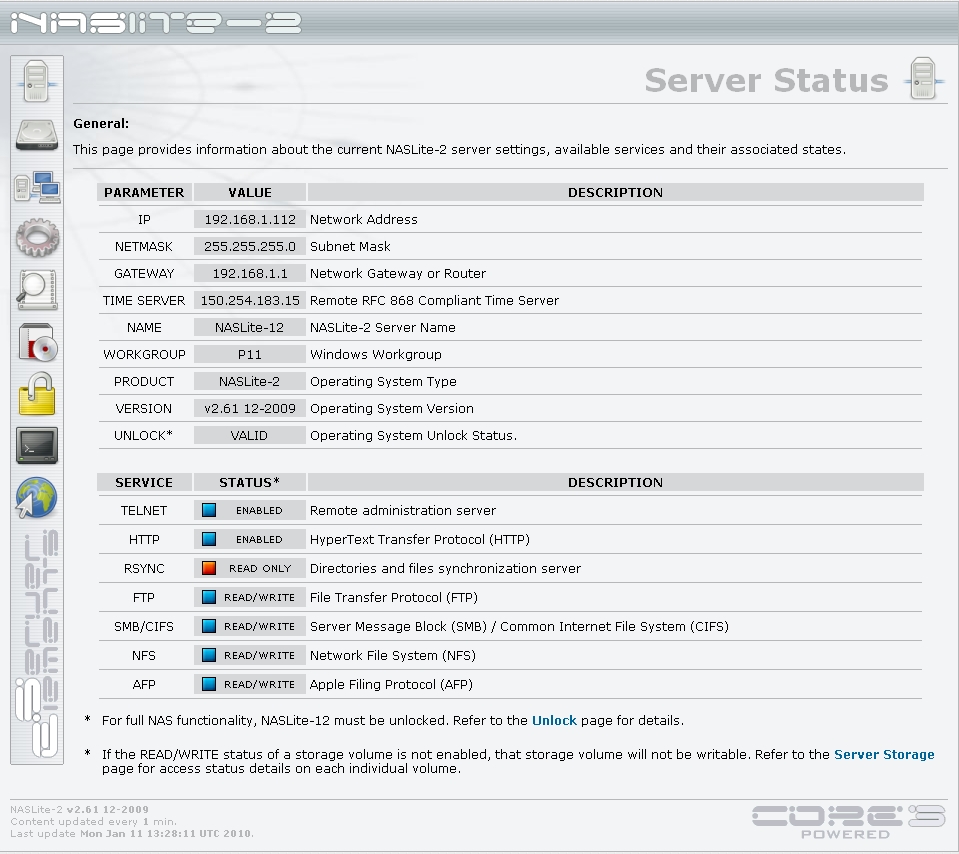Image resolution: width=959 pixels, height=854 pixels.
Task: Click the version value v2.61 12-2009
Action: tap(250, 408)
